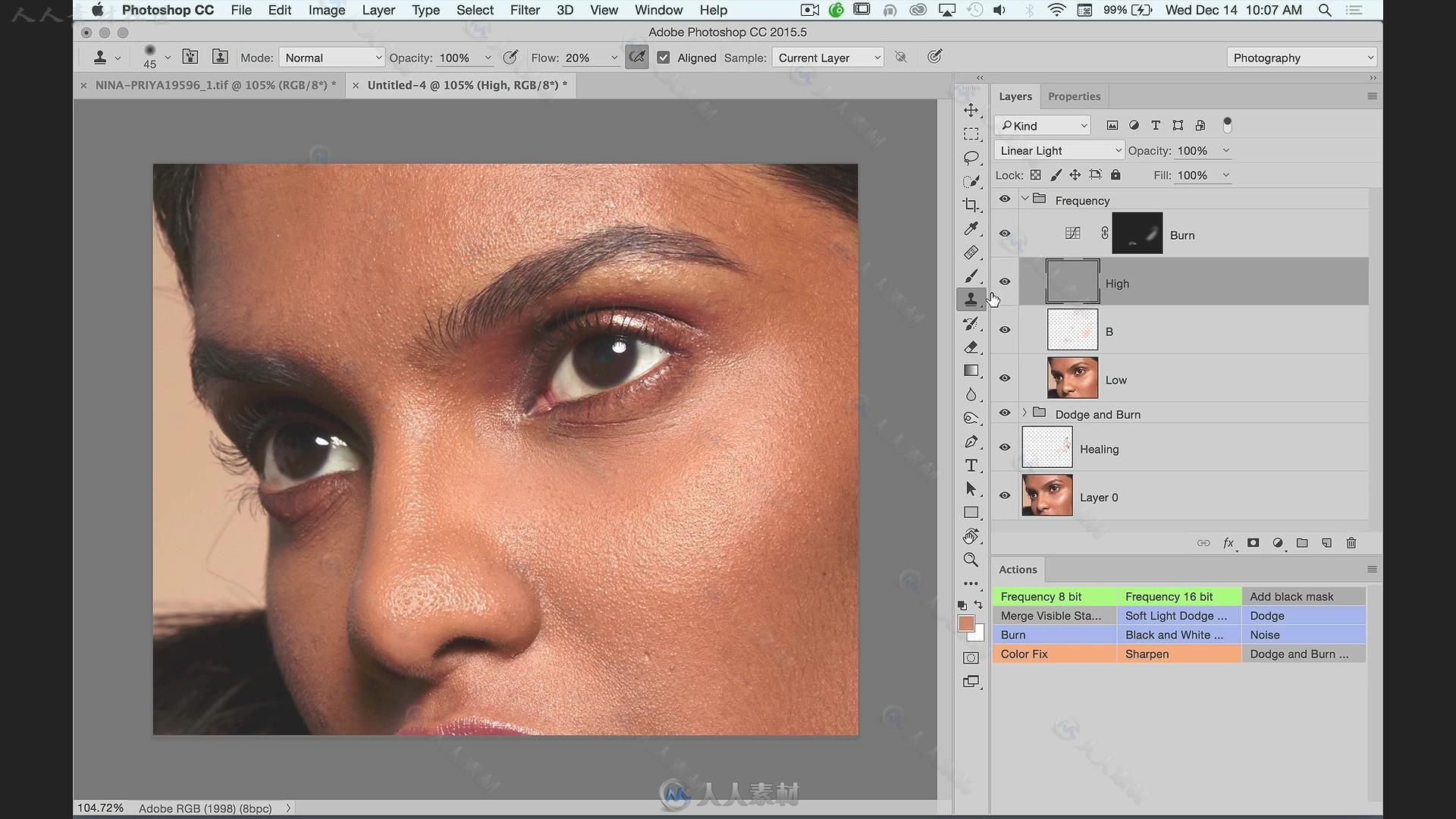The image size is (1456, 819).
Task: Expand the Dodge and Burn group
Action: coord(1024,413)
